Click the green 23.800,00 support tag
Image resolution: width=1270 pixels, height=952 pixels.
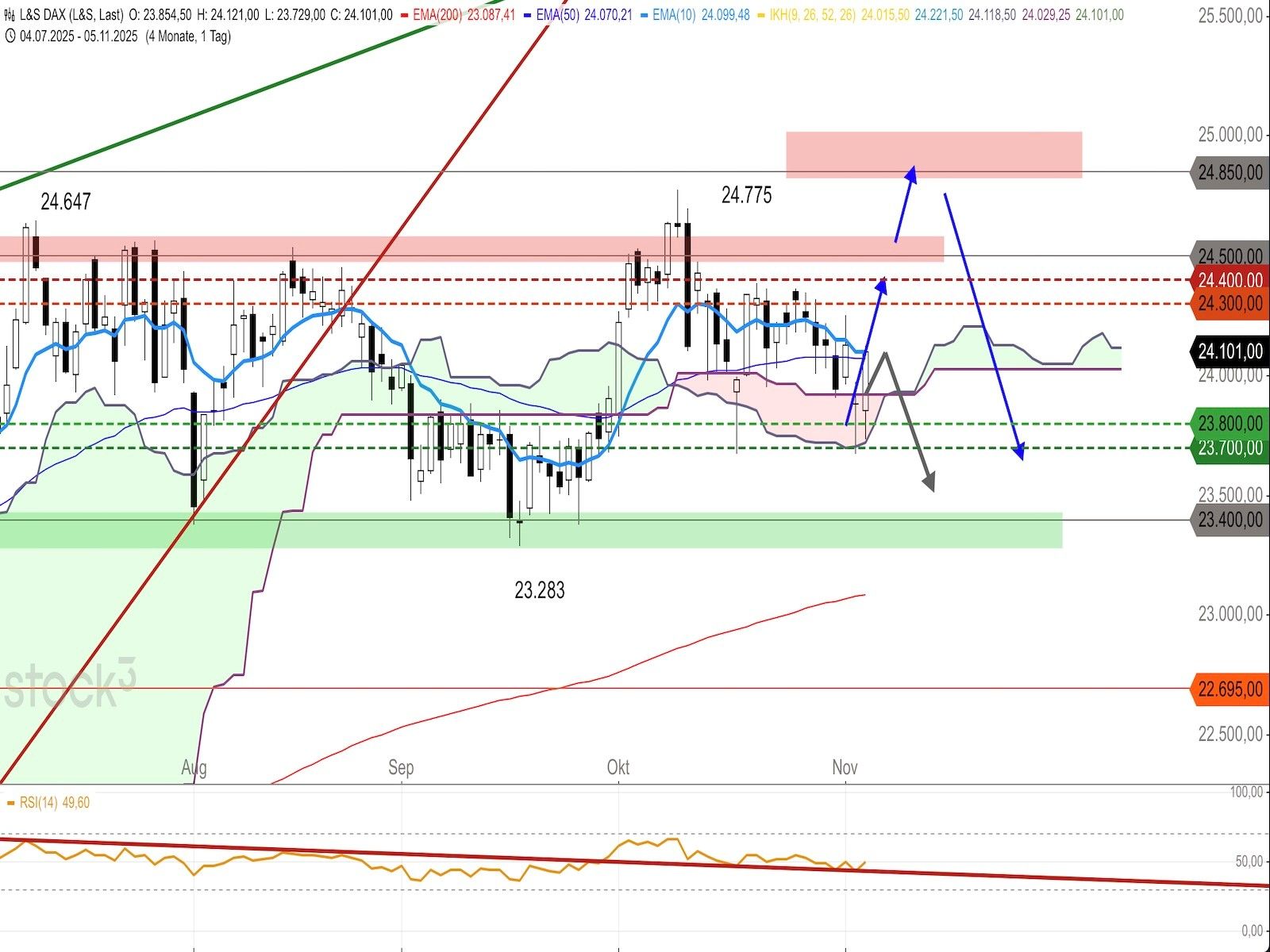point(1229,424)
